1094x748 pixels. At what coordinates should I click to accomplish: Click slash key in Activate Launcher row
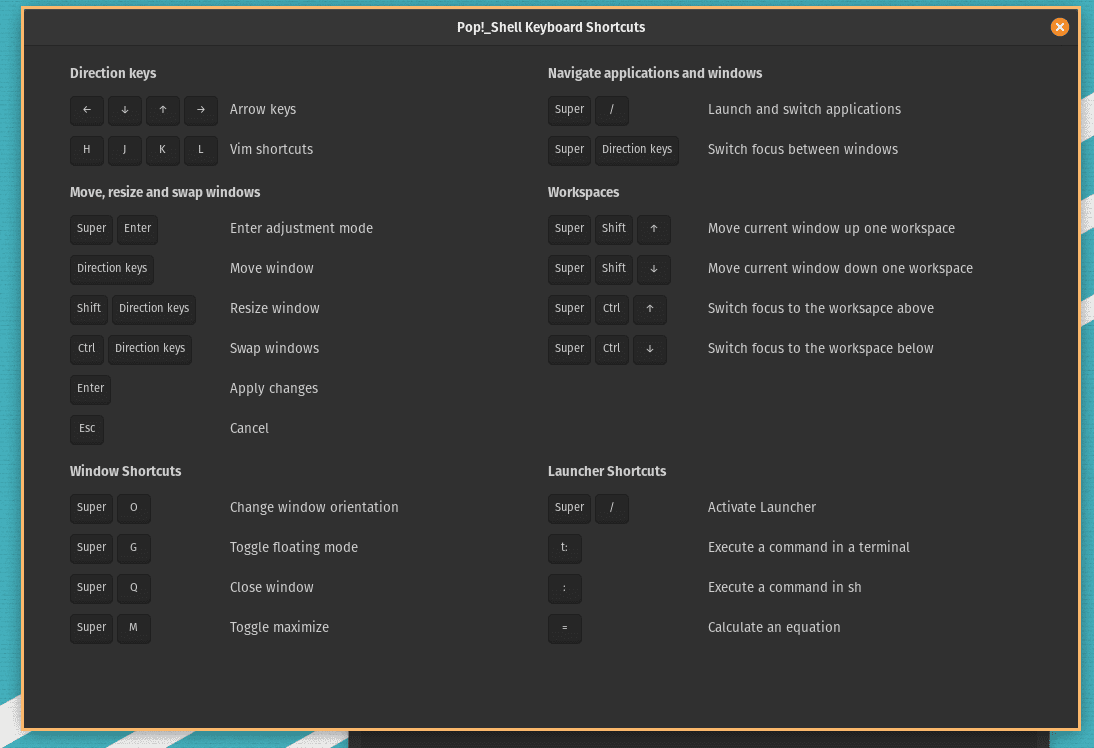[612, 508]
